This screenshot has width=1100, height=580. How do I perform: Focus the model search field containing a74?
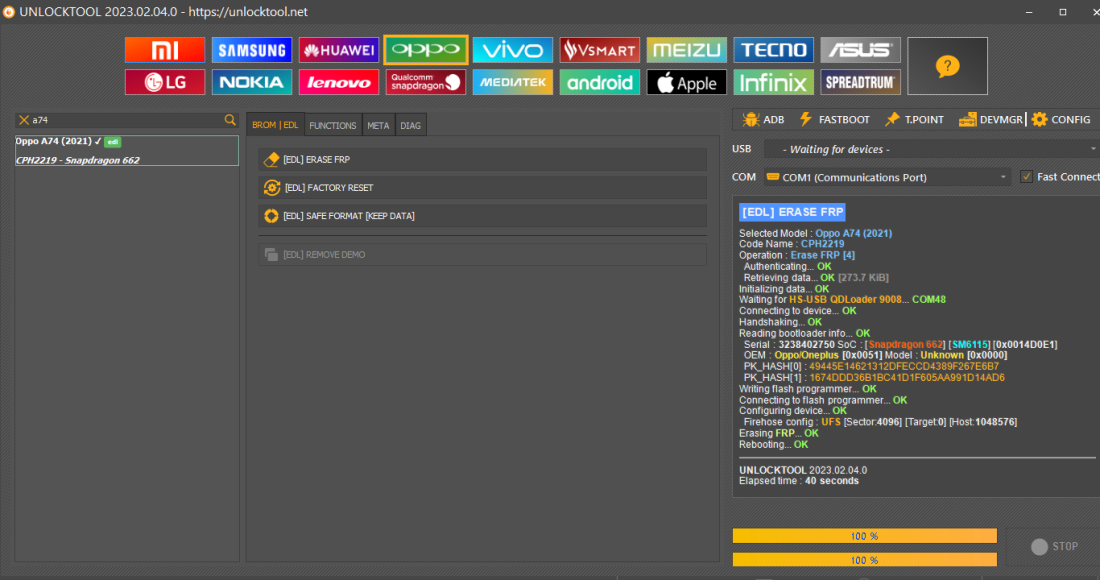tap(126, 120)
